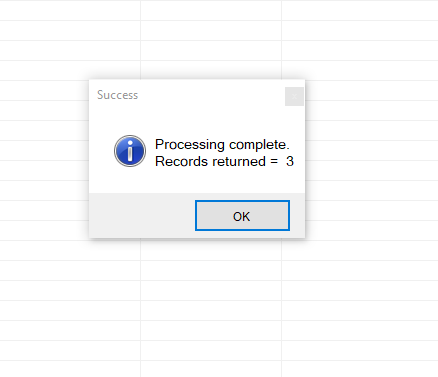Click the blue information icon in the dialog
This screenshot has height=377, width=438.
click(130, 151)
